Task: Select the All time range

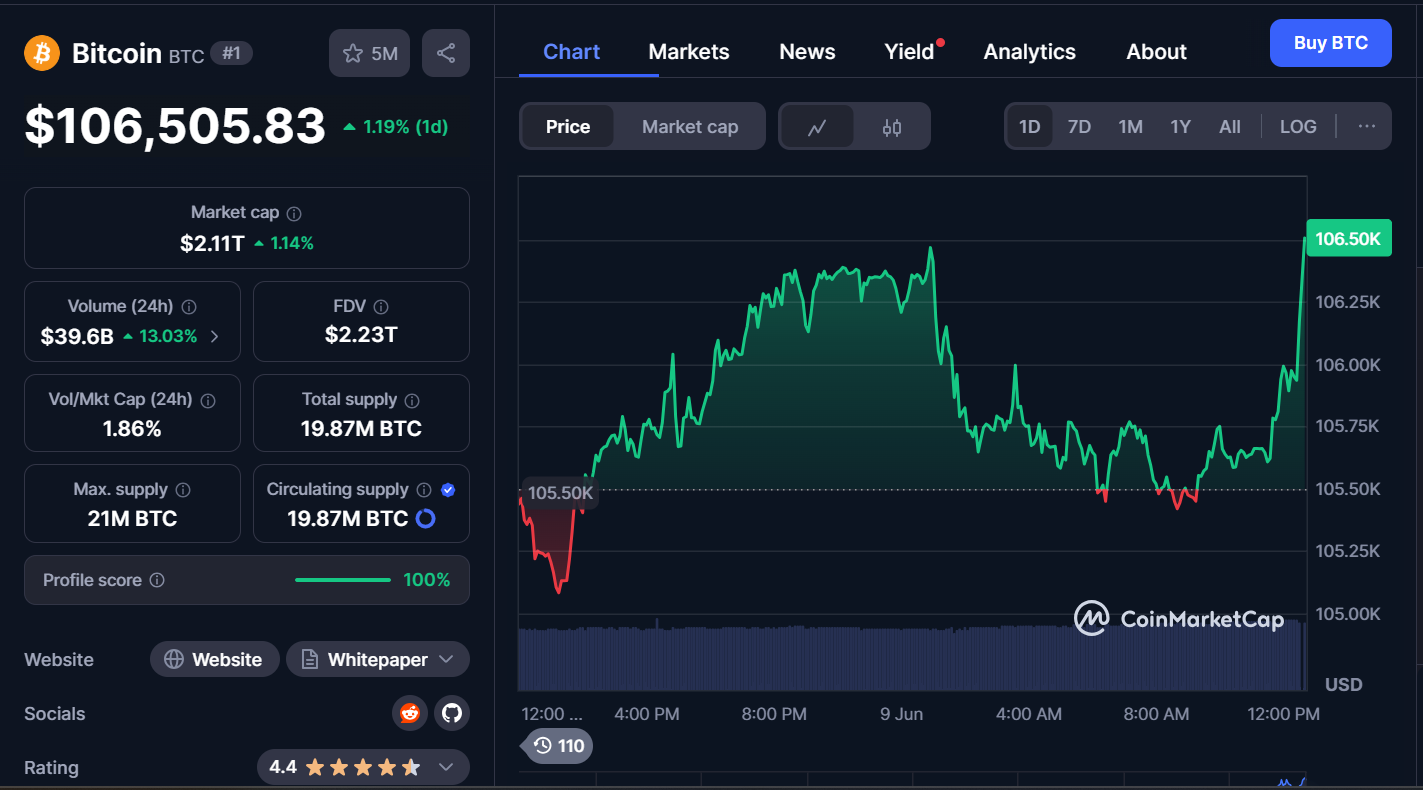Action: click(x=1230, y=127)
